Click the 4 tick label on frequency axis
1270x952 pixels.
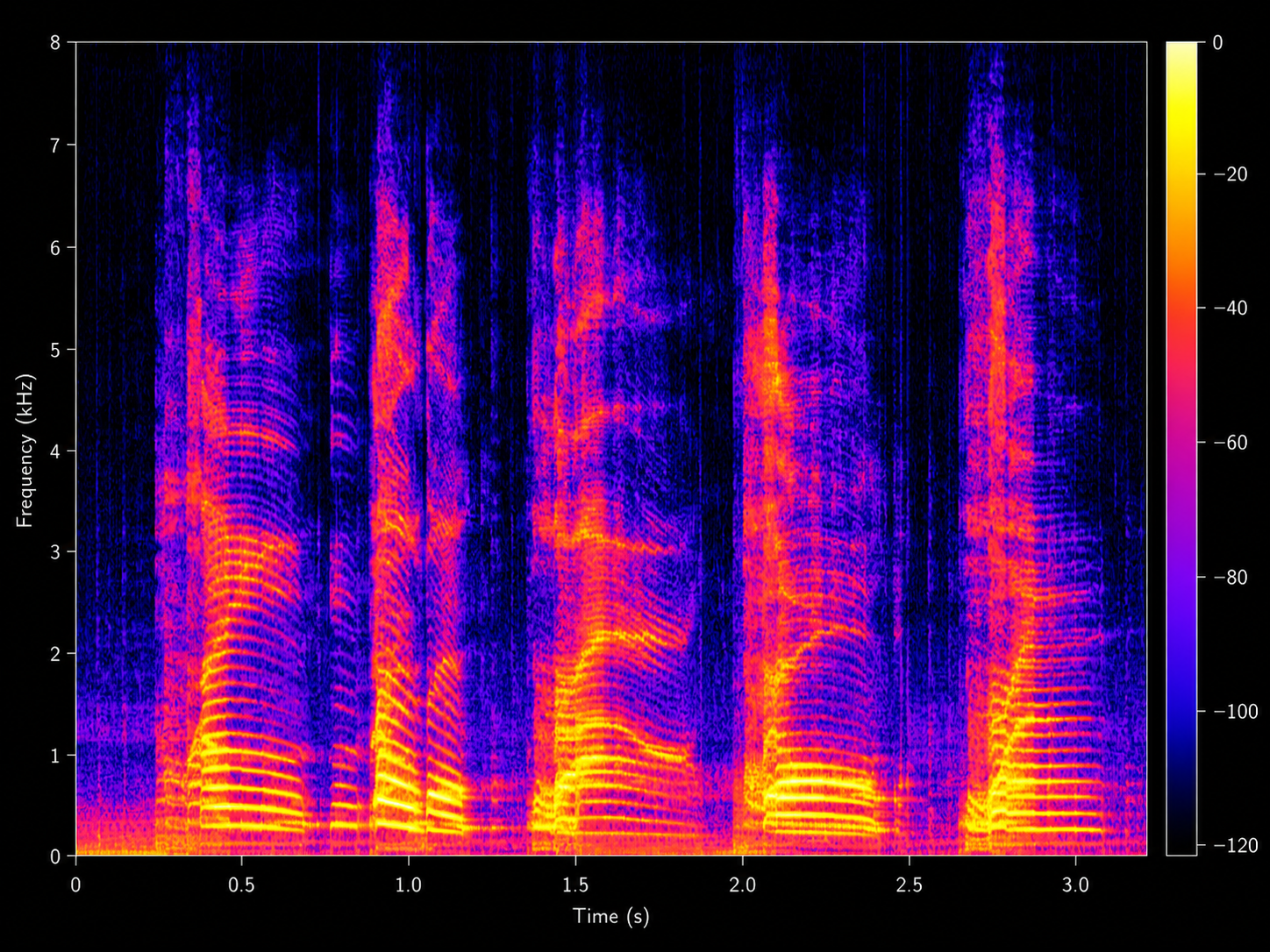coord(56,451)
